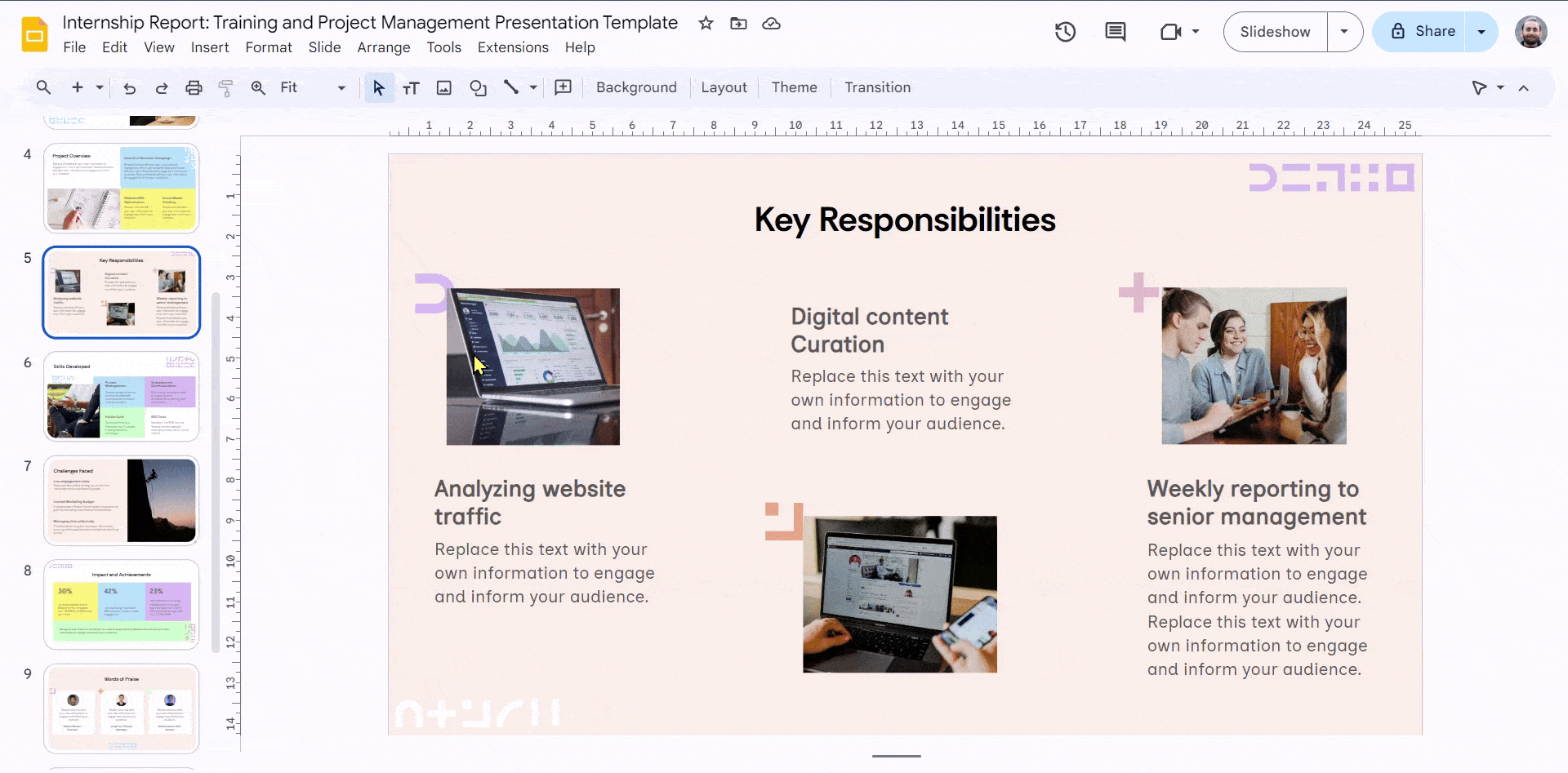Select the Text box tool
Viewport: 1568px width, 773px height.
[412, 87]
